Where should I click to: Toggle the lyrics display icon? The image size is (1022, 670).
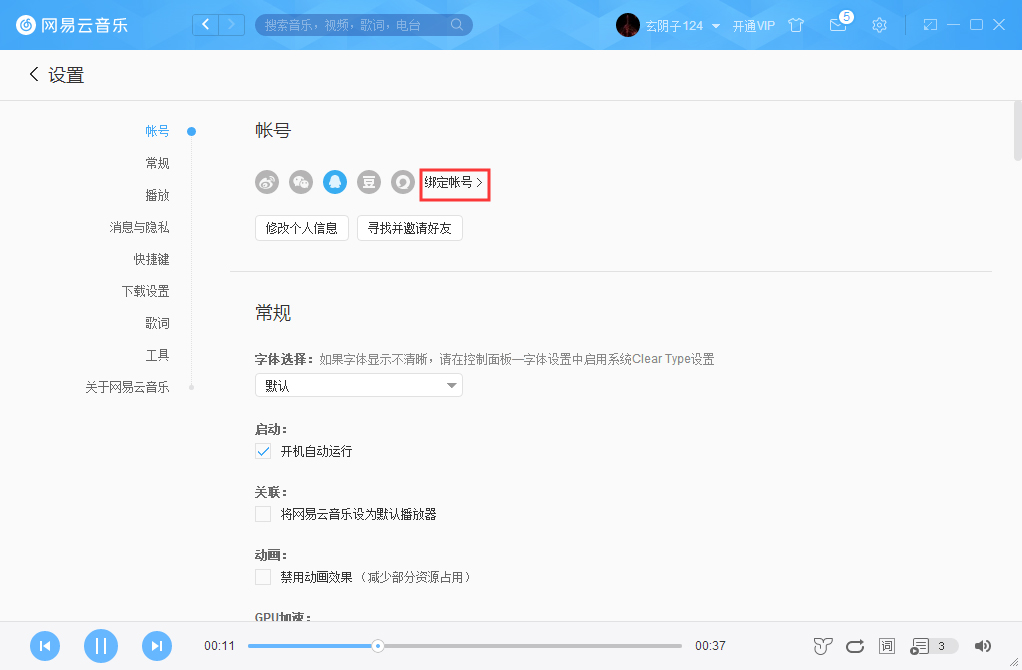tap(886, 646)
